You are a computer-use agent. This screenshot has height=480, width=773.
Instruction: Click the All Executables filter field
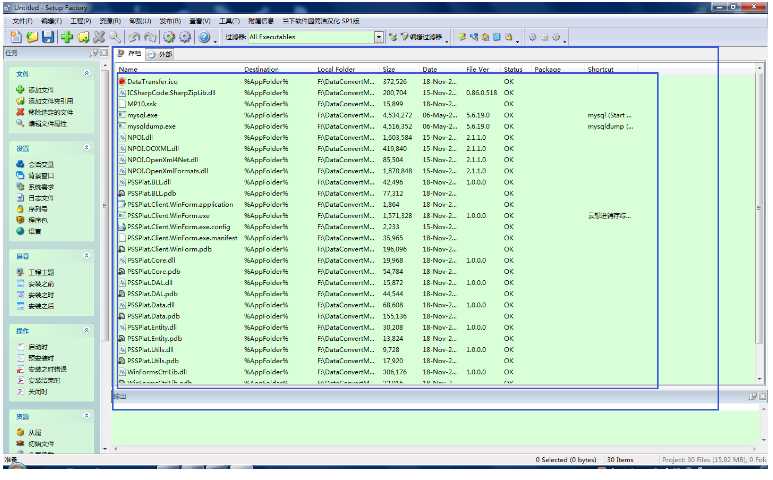pos(311,37)
